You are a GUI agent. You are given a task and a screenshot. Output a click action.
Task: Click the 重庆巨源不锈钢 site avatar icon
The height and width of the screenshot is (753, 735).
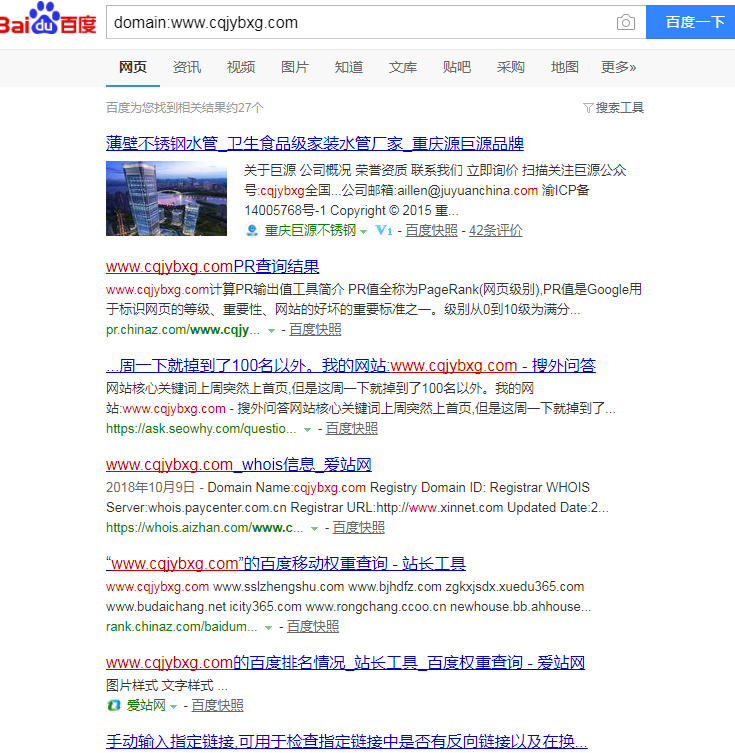[x=252, y=231]
